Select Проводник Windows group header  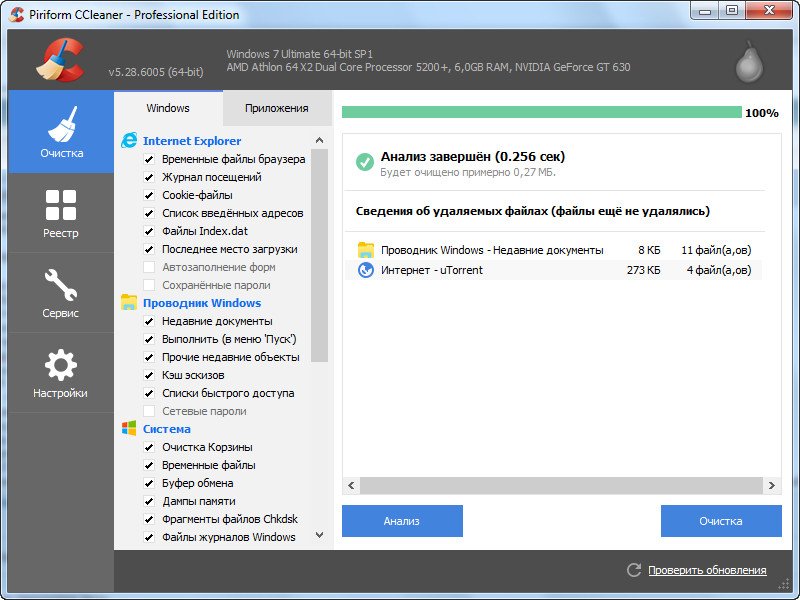coord(202,303)
